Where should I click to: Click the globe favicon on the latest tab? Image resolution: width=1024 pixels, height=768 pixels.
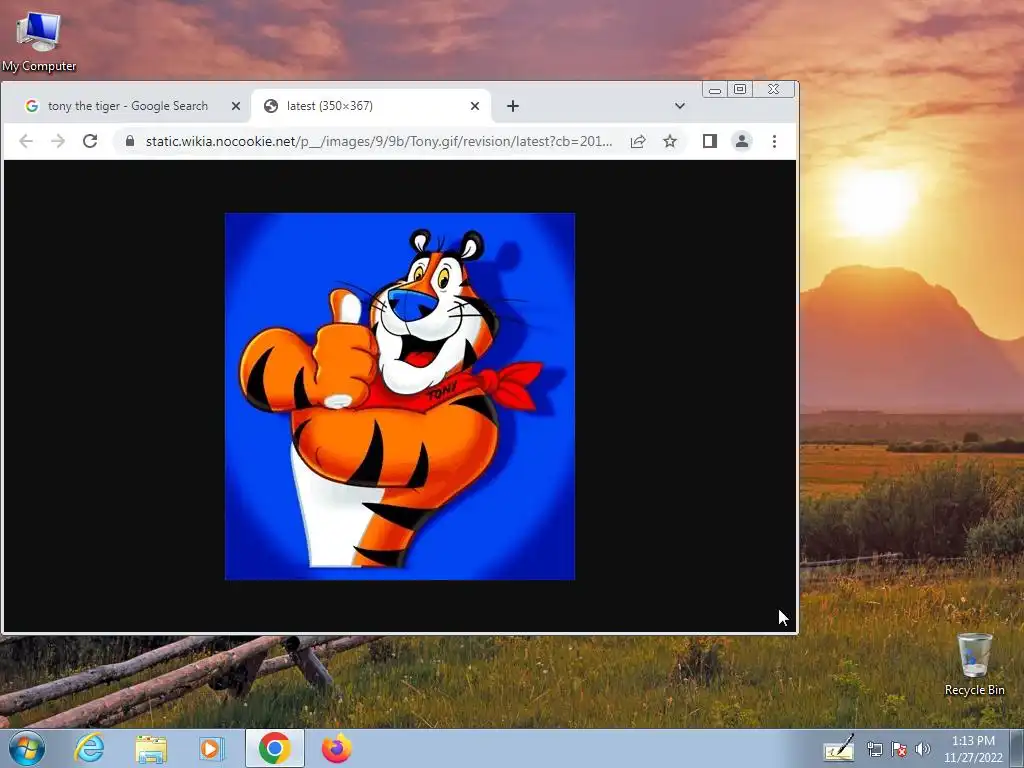[x=271, y=106]
